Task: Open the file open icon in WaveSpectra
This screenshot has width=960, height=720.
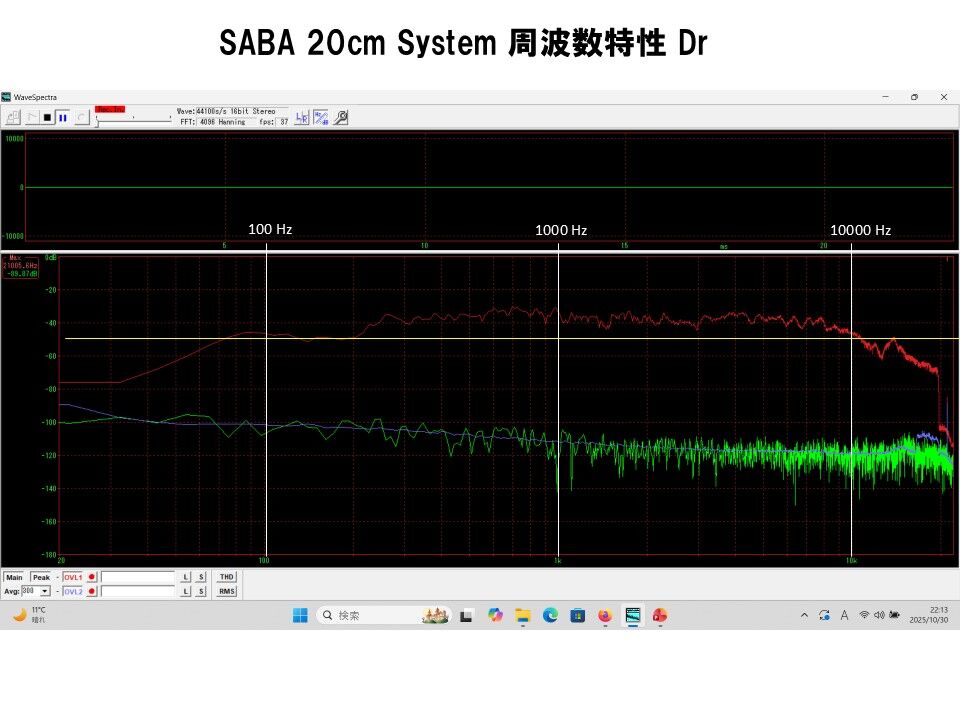Action: 13,116
